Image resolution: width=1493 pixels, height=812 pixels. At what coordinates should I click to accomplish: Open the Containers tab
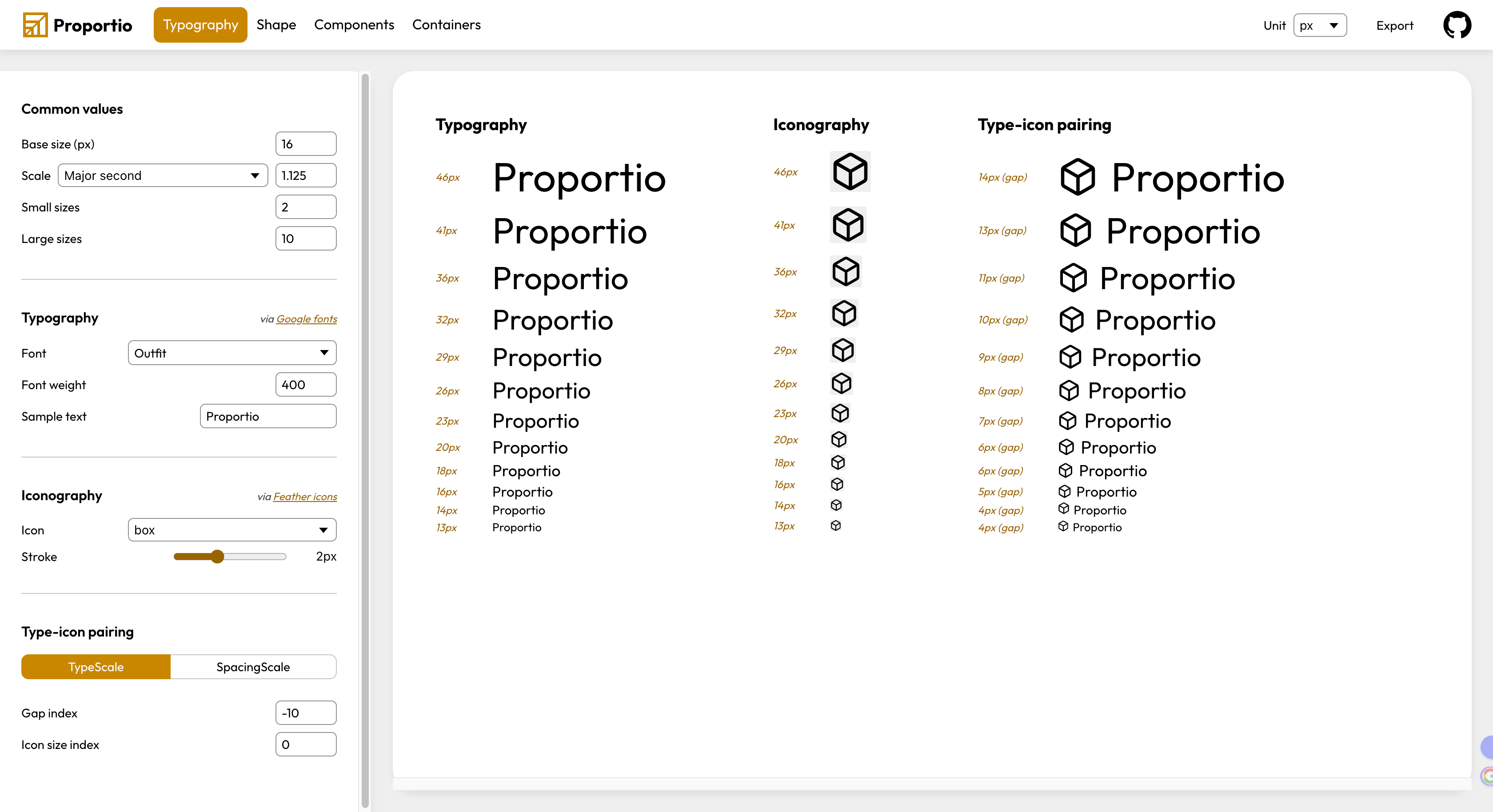446,25
